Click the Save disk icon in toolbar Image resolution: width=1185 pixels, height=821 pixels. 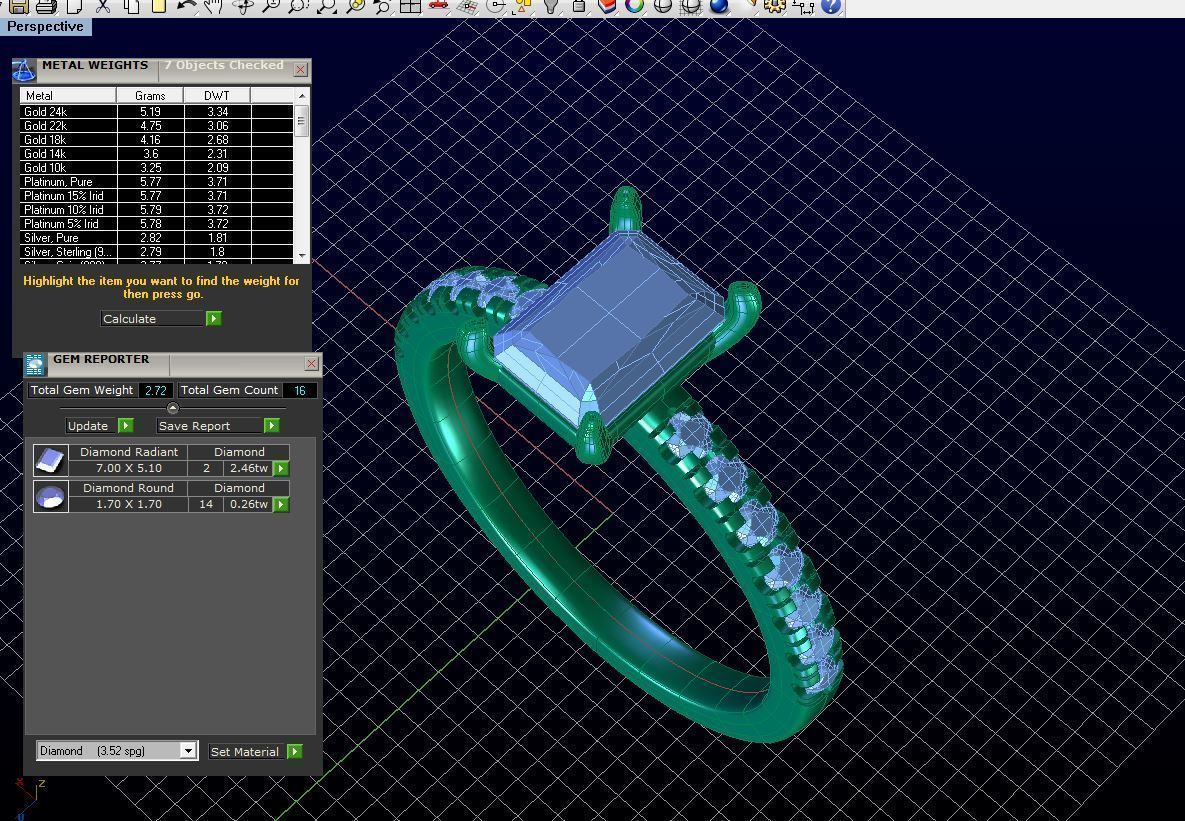pos(18,6)
